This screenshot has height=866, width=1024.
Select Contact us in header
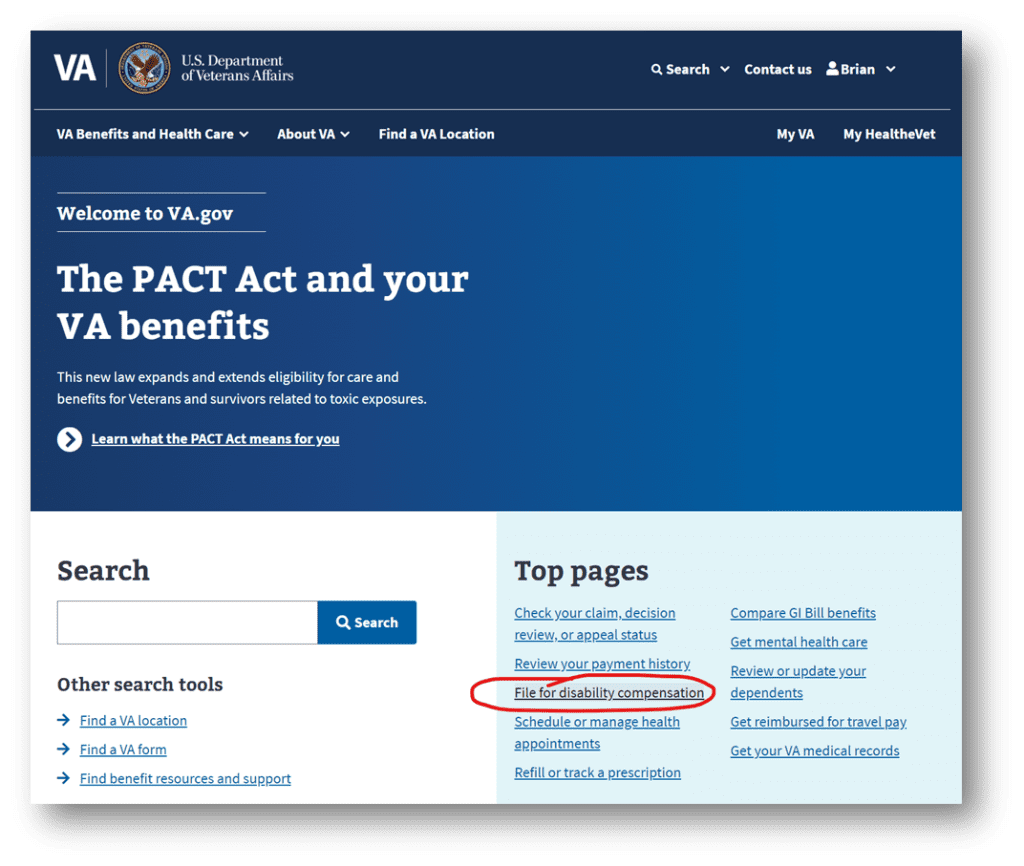pyautogui.click(x=777, y=69)
